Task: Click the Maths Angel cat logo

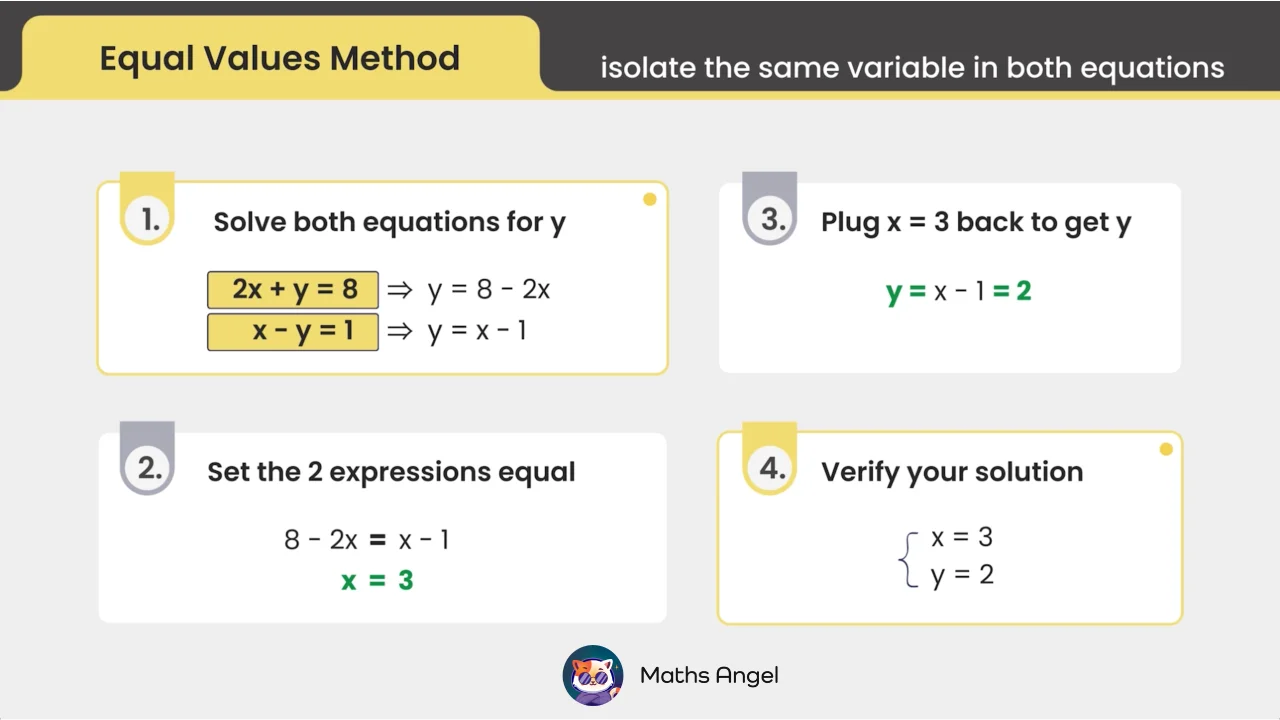Action: point(593,675)
